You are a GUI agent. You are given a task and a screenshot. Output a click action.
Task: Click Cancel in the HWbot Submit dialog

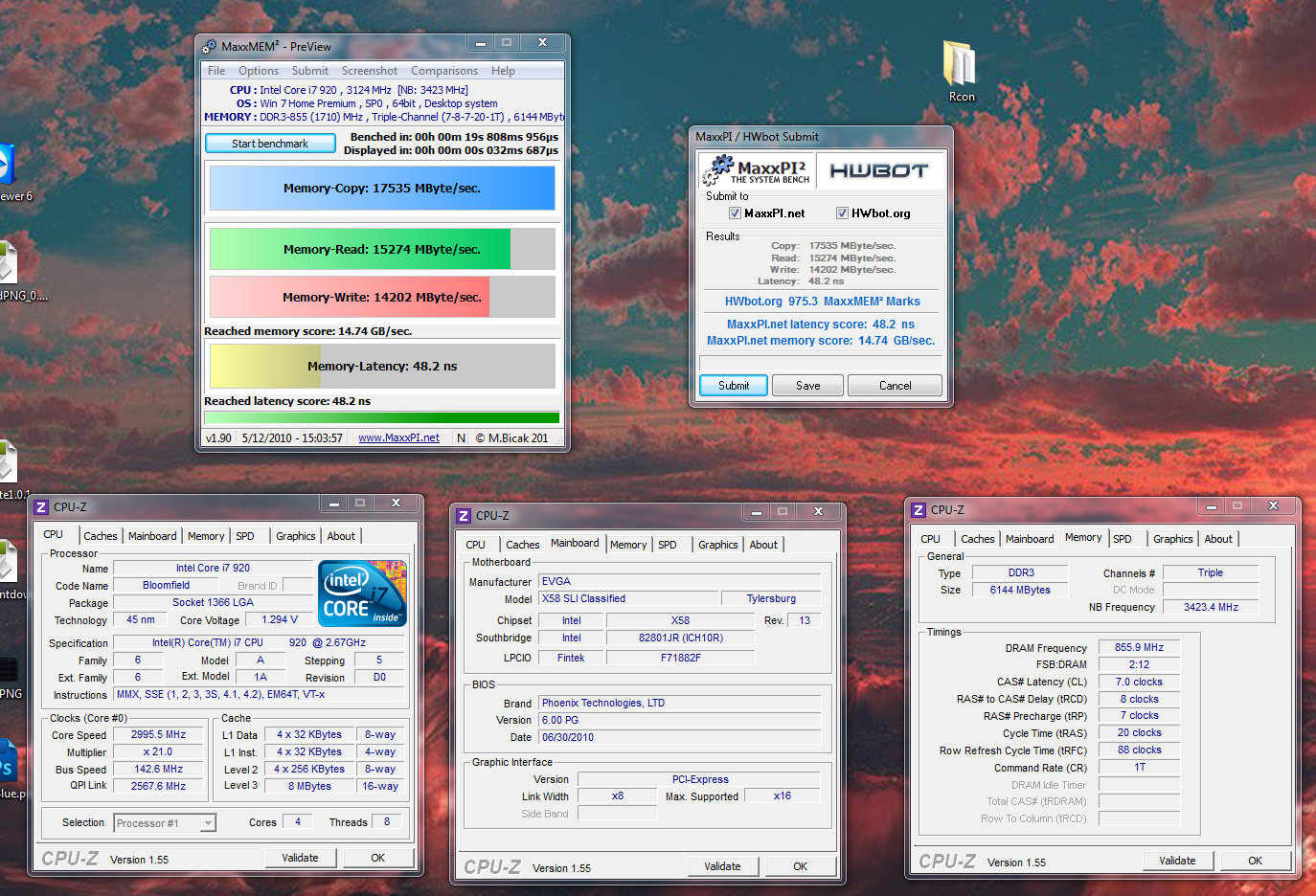click(x=896, y=386)
